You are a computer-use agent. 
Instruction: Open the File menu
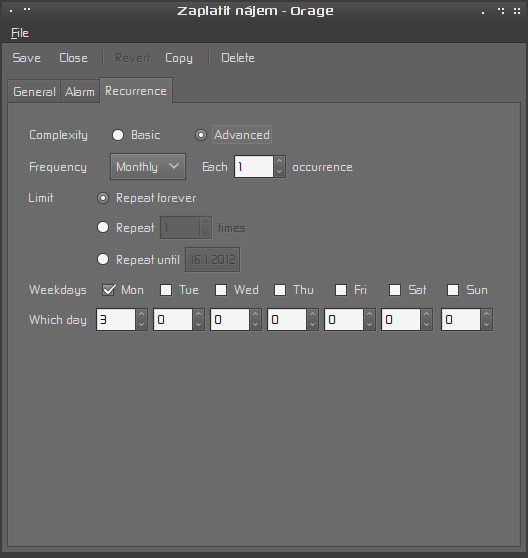click(20, 33)
